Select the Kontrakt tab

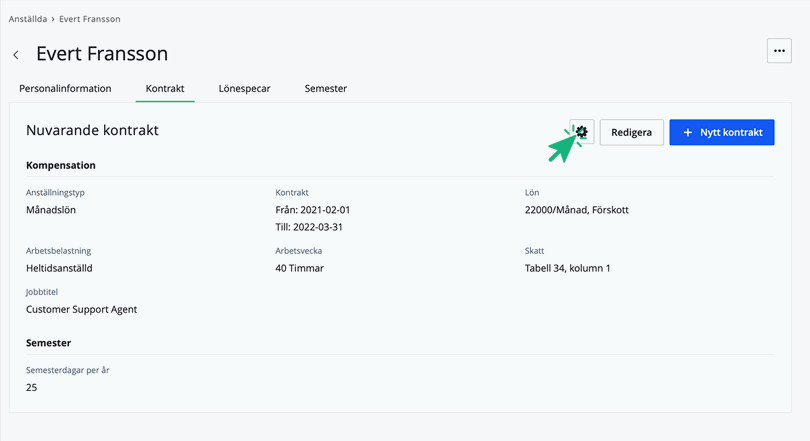[x=165, y=89]
